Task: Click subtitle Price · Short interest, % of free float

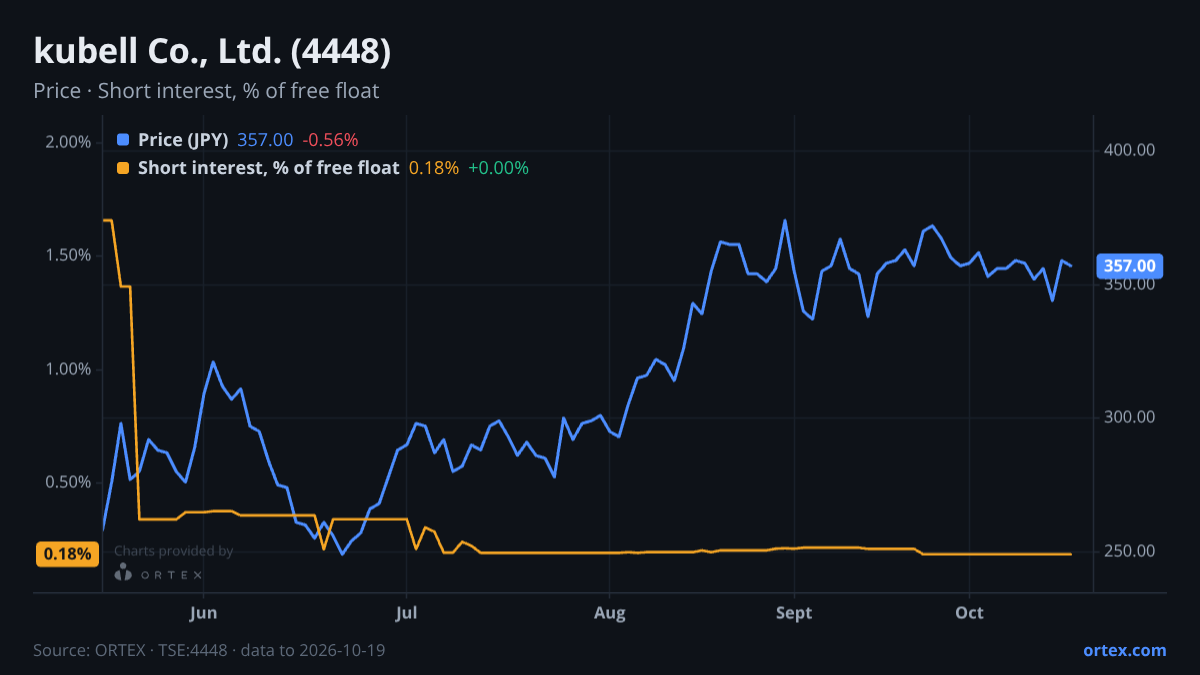Action: point(206,91)
